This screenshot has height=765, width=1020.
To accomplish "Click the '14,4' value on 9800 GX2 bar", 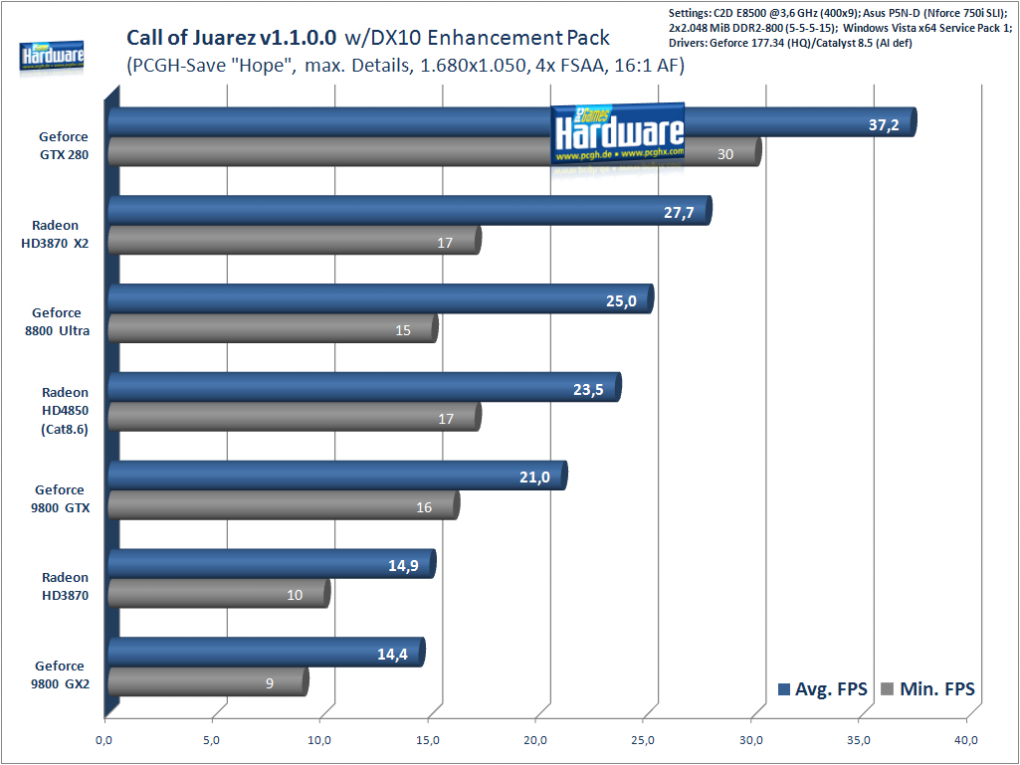I will tap(392, 654).
